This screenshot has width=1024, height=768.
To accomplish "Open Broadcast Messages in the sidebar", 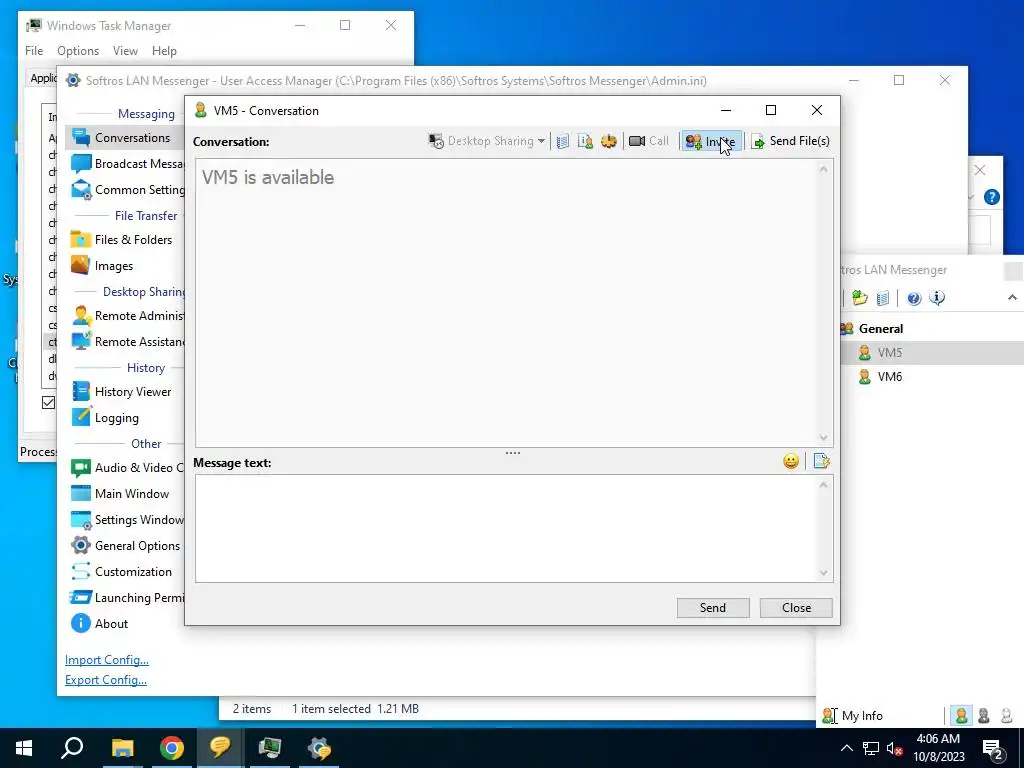I will tap(127, 164).
